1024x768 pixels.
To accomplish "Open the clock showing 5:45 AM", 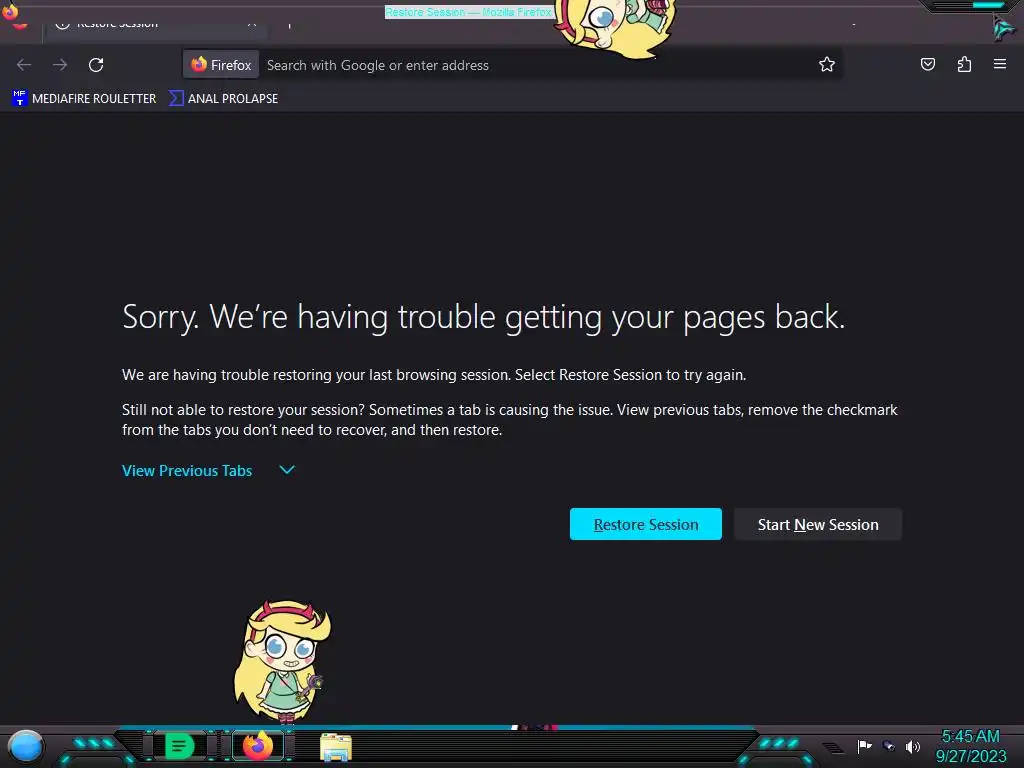I will (970, 746).
